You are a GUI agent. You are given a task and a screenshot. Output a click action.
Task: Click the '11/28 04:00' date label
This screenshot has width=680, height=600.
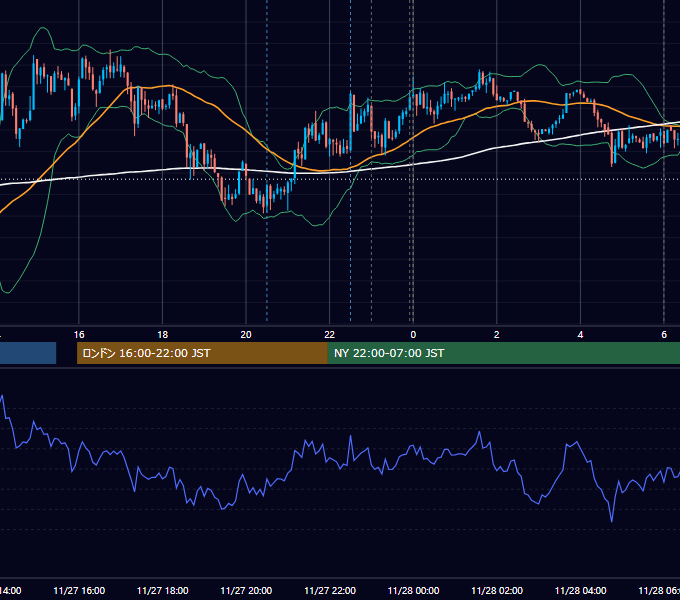coord(581,590)
